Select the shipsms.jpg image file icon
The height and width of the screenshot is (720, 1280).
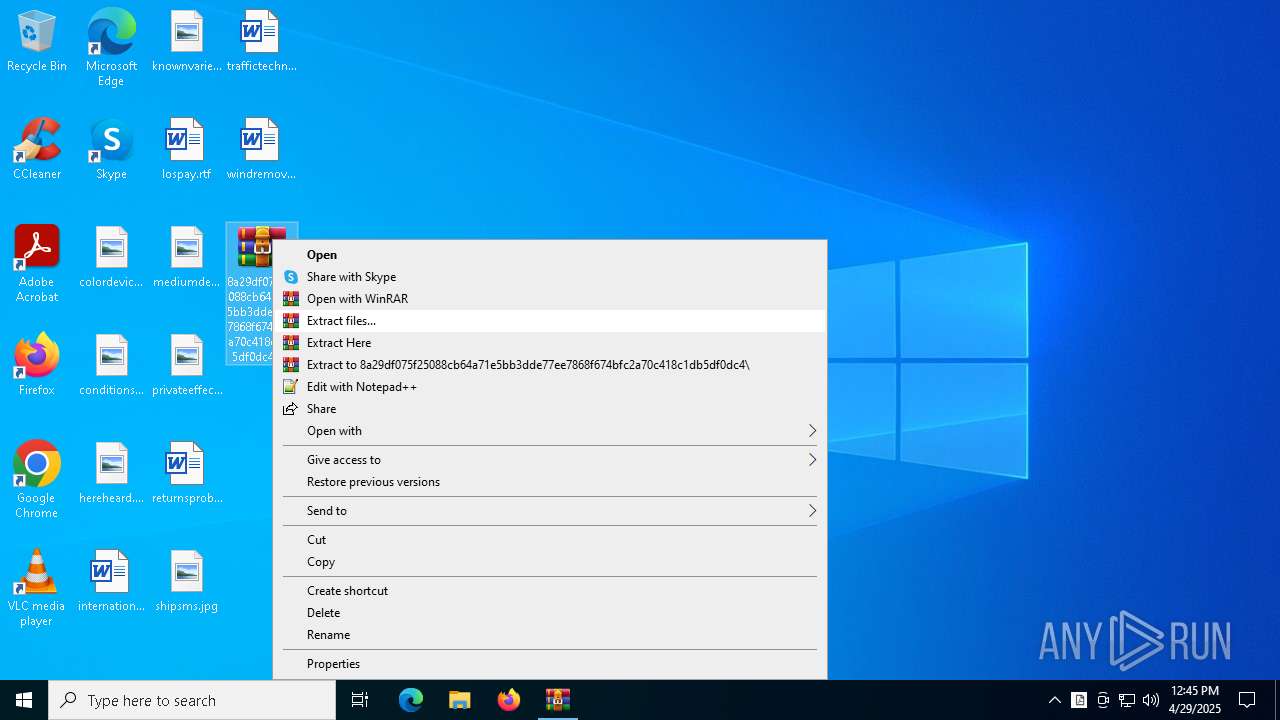coord(186,582)
